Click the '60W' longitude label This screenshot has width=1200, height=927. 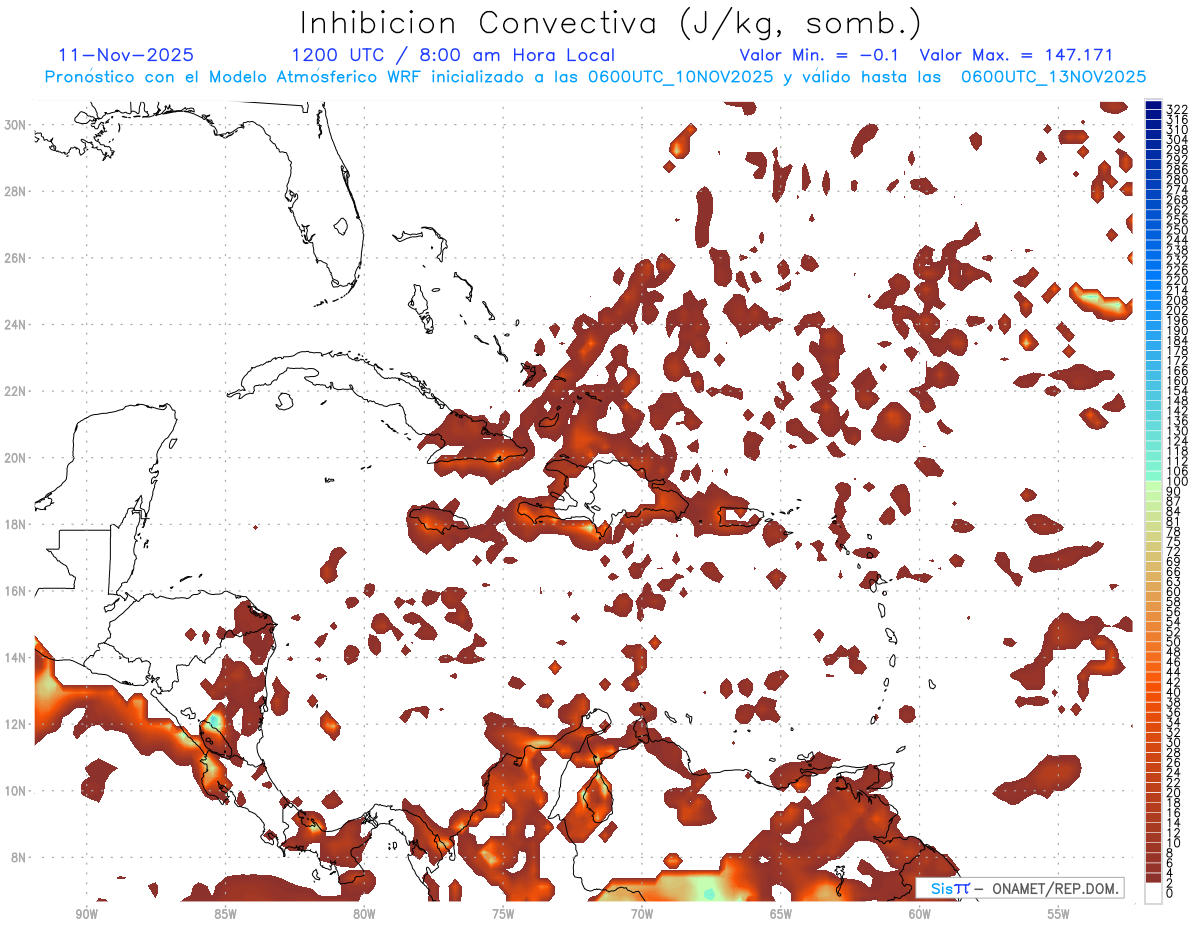pyautogui.click(x=920, y=914)
